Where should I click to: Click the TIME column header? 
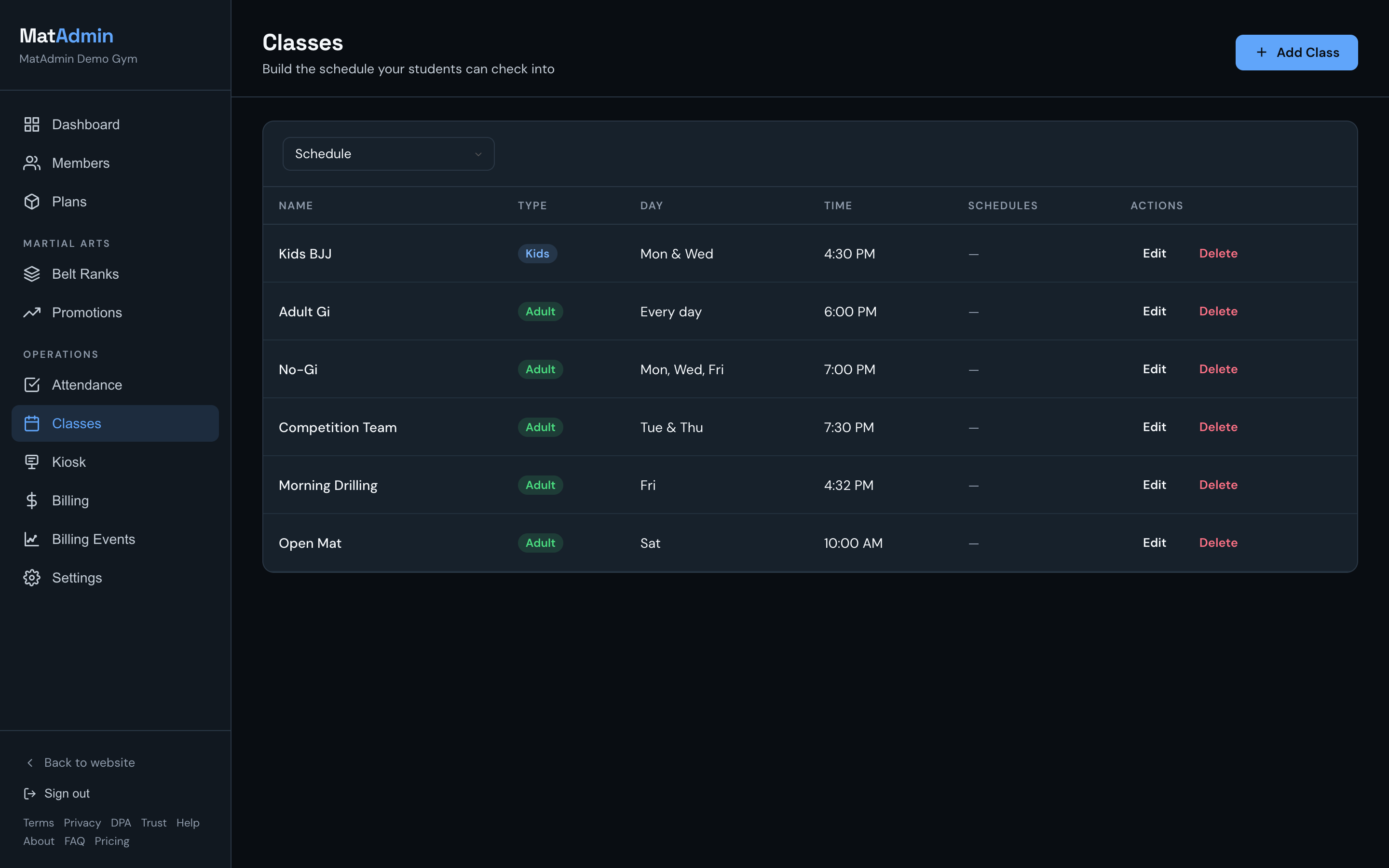(838, 205)
